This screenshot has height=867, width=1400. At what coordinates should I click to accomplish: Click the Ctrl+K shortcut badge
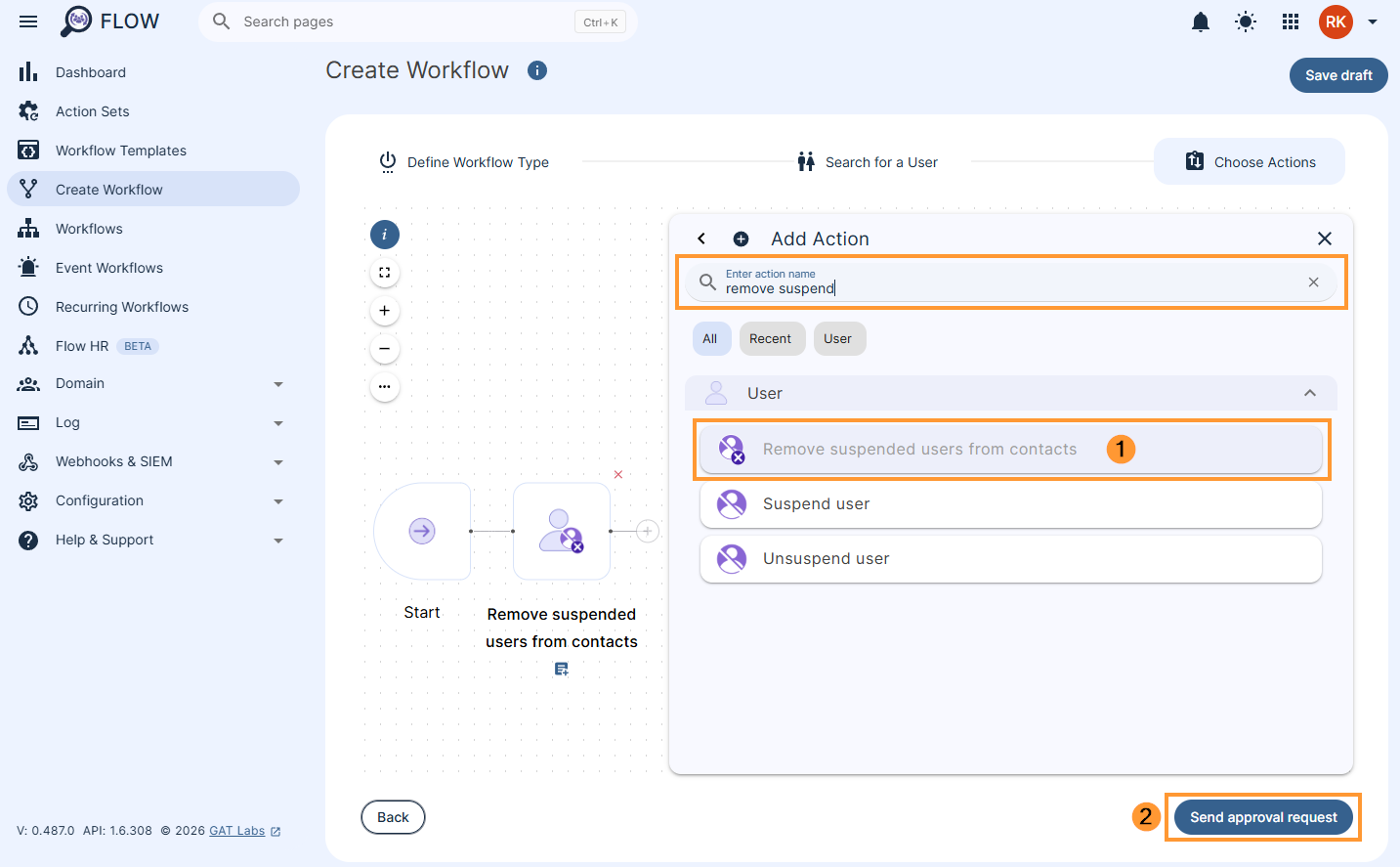(x=601, y=22)
